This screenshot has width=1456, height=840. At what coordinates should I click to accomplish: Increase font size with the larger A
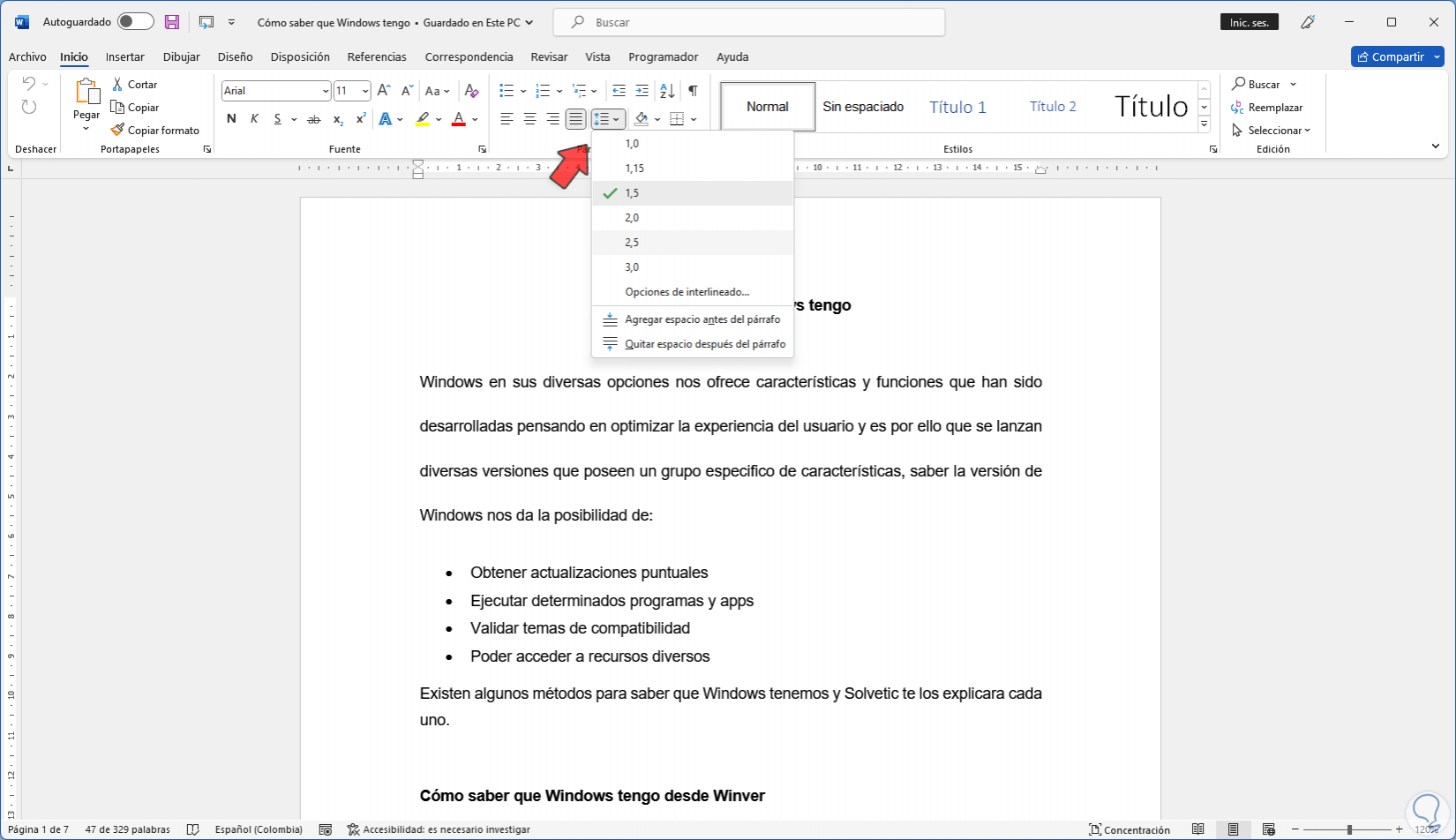click(384, 90)
